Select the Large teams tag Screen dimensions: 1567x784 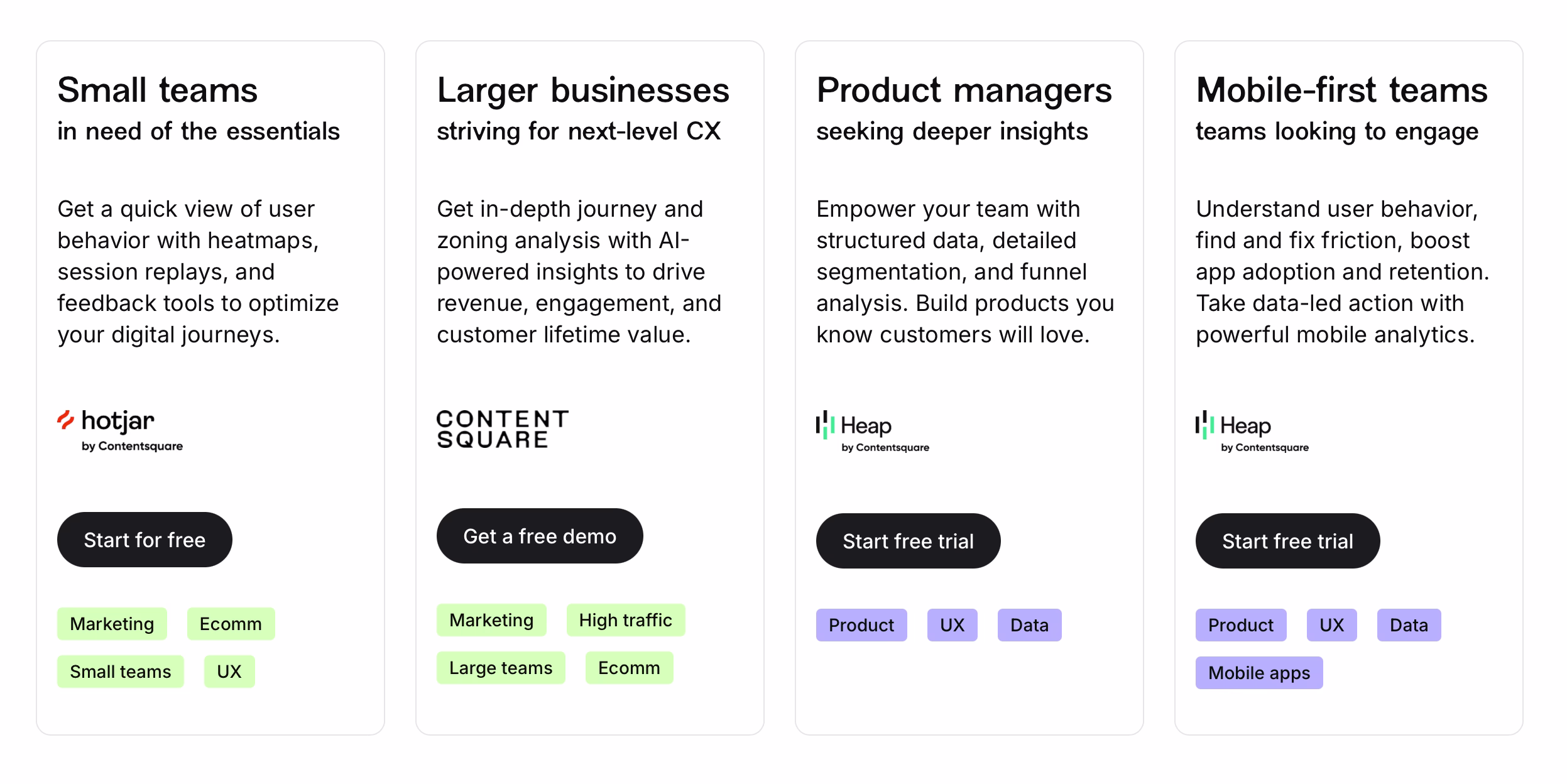(x=500, y=667)
